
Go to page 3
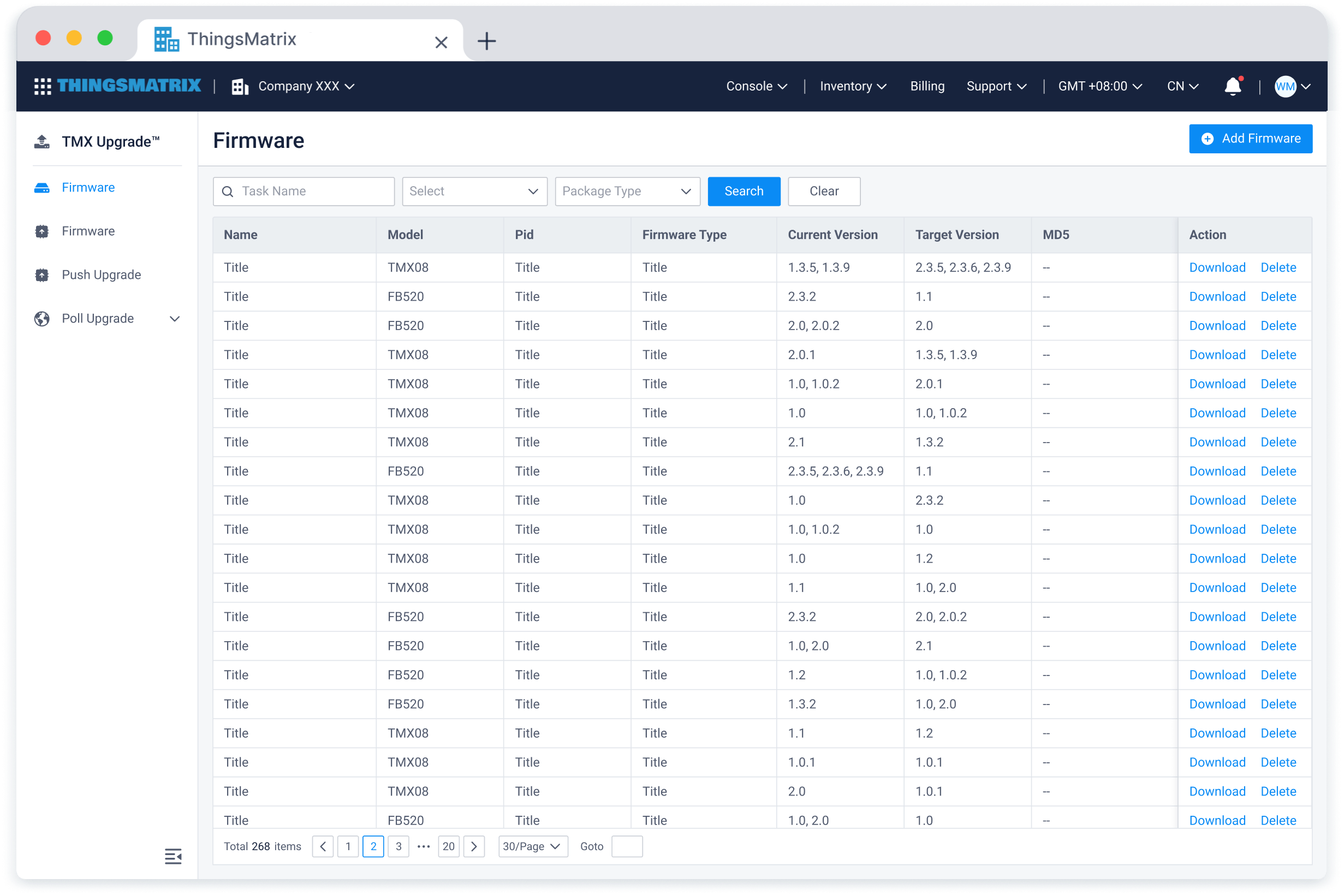[399, 846]
